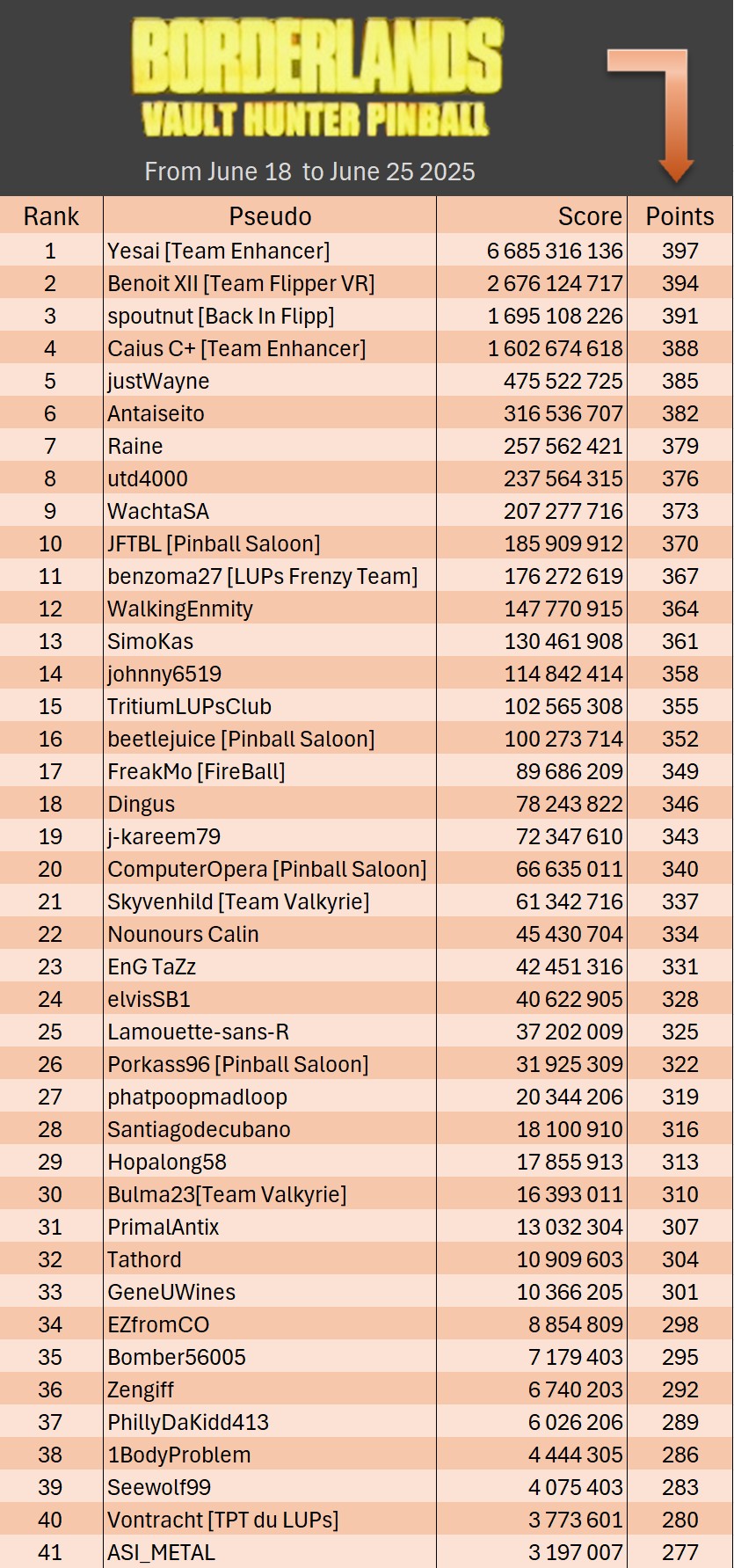Select points value 304 for Tathord
This screenshot has height=1568, width=734.
point(679,1259)
